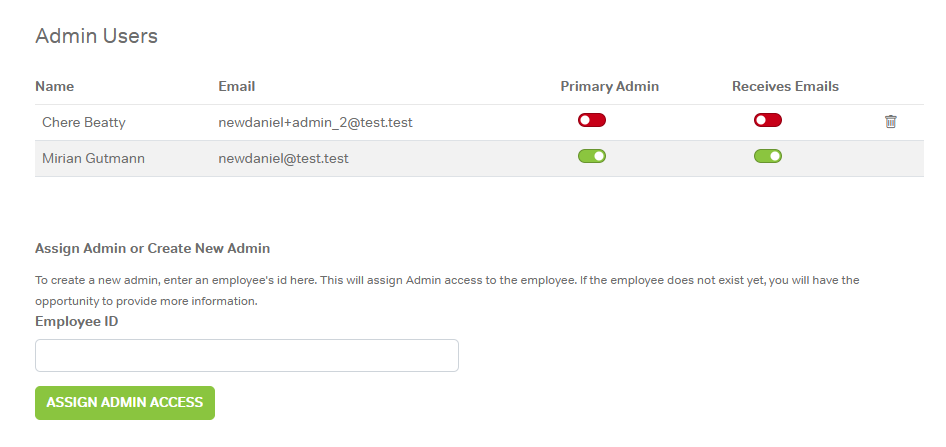Screen dimensions: 946x447
Task: Click the Employee ID field label
Action: pyautogui.click(x=76, y=321)
